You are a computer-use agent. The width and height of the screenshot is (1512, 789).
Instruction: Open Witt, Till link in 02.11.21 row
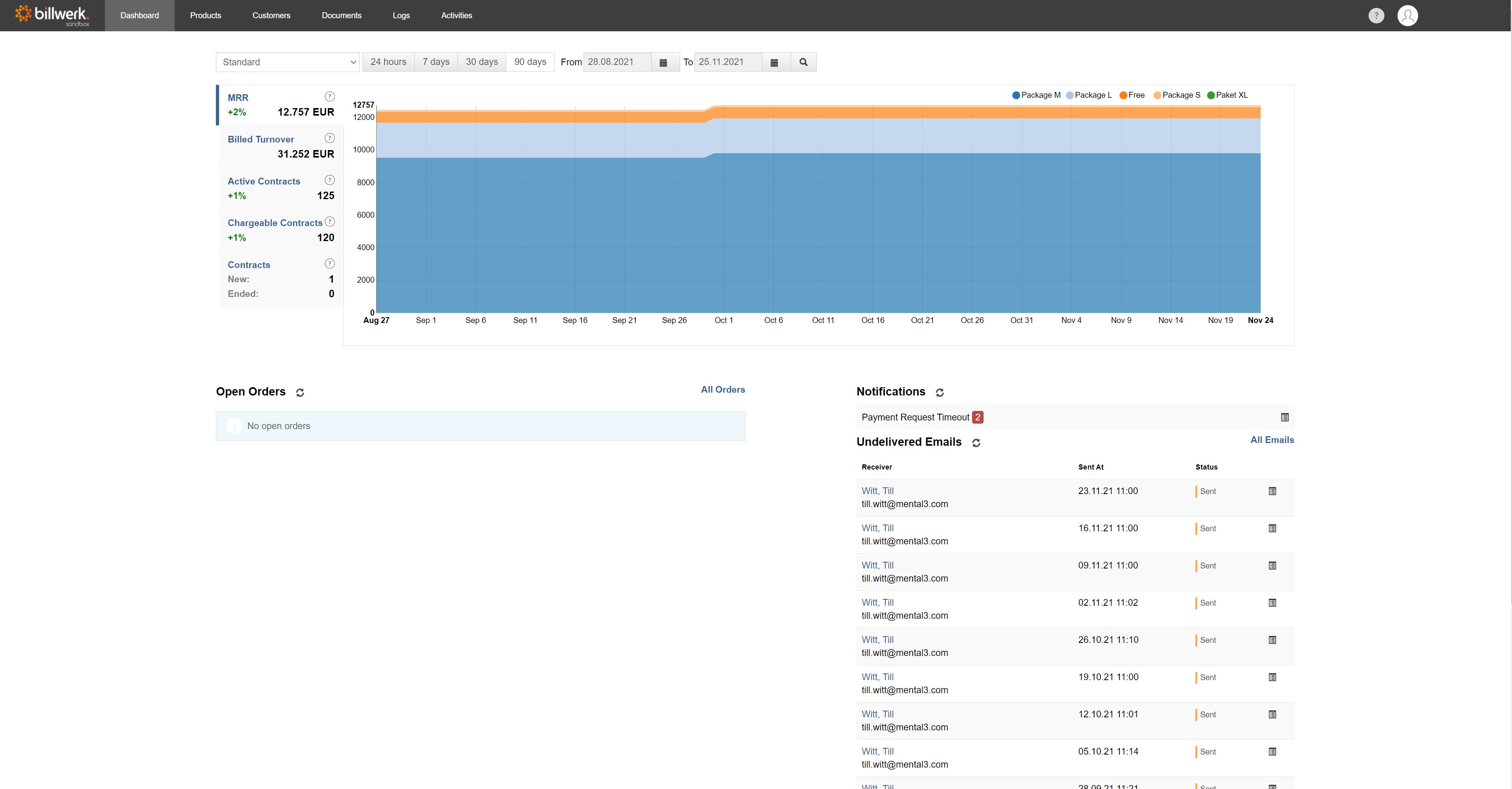pyautogui.click(x=877, y=603)
